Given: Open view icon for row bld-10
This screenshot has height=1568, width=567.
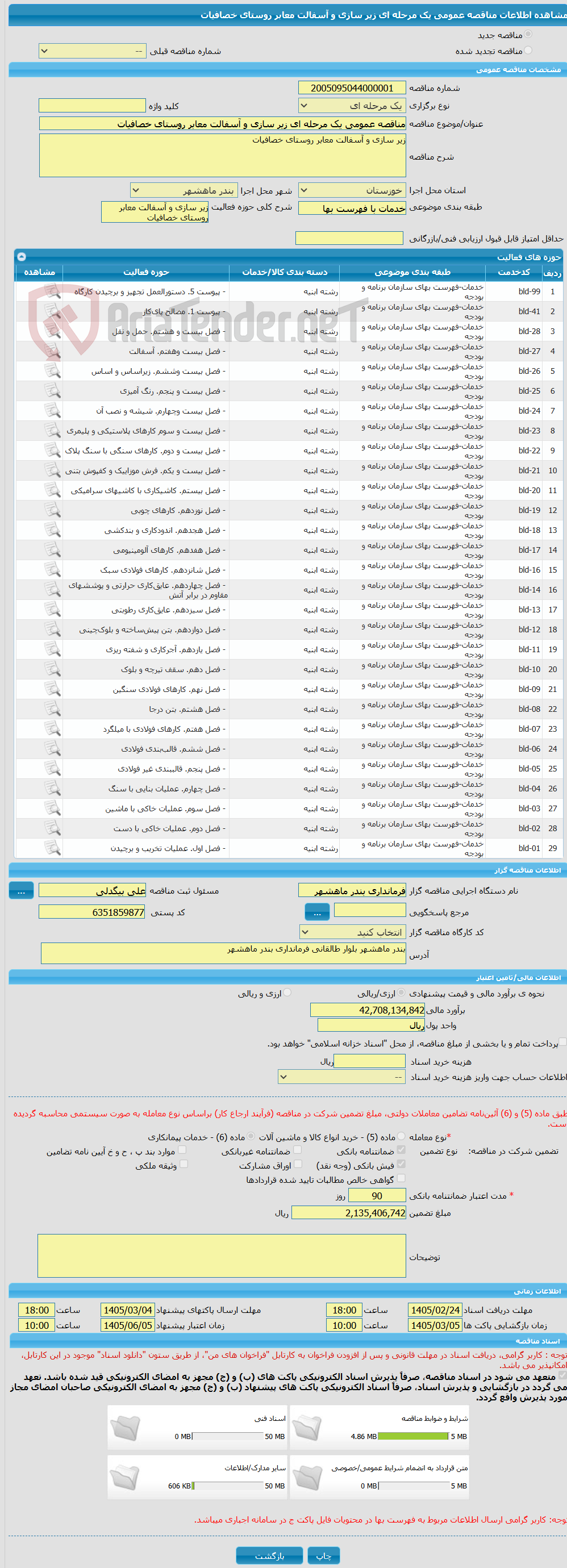Looking at the screenshot, I should 53,669.
